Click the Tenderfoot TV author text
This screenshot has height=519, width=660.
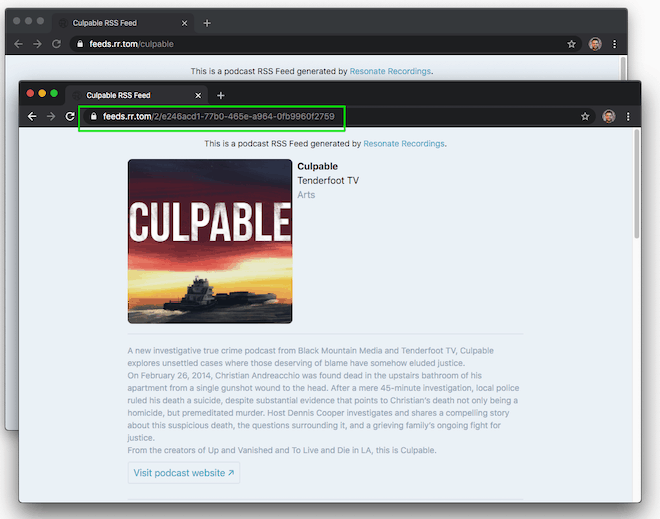tap(328, 181)
